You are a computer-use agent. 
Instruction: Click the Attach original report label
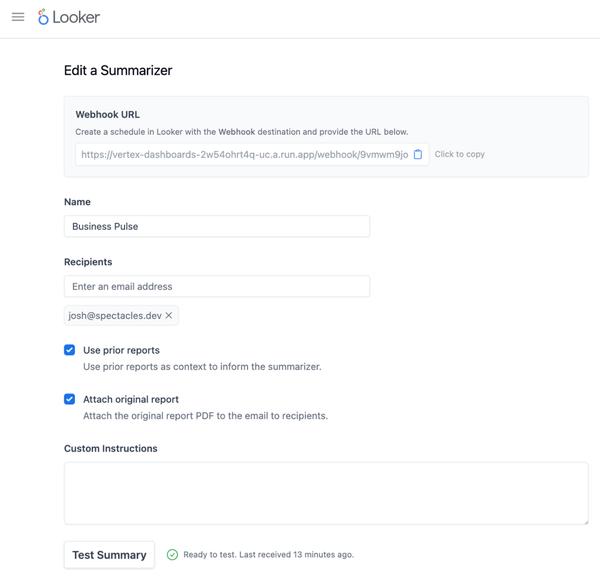131,399
